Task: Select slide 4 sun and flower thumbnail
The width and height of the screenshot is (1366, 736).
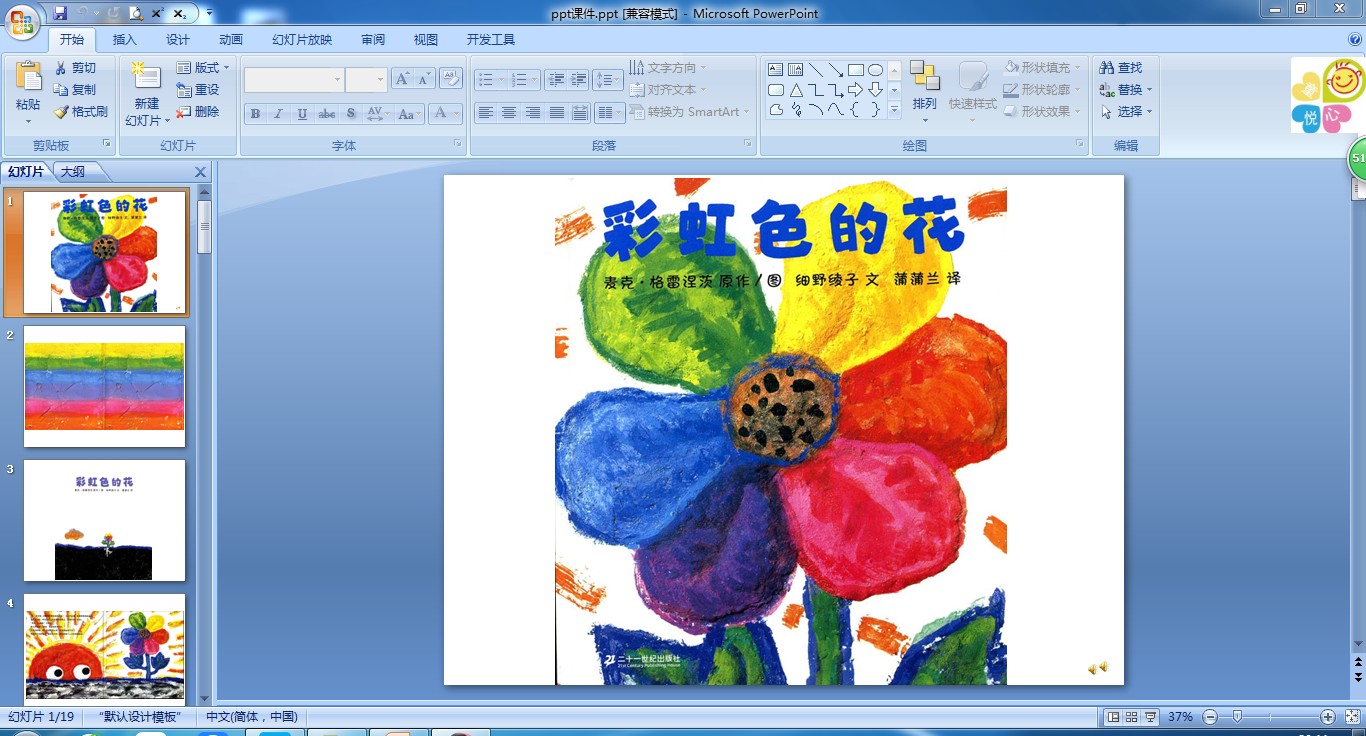Action: (x=105, y=648)
